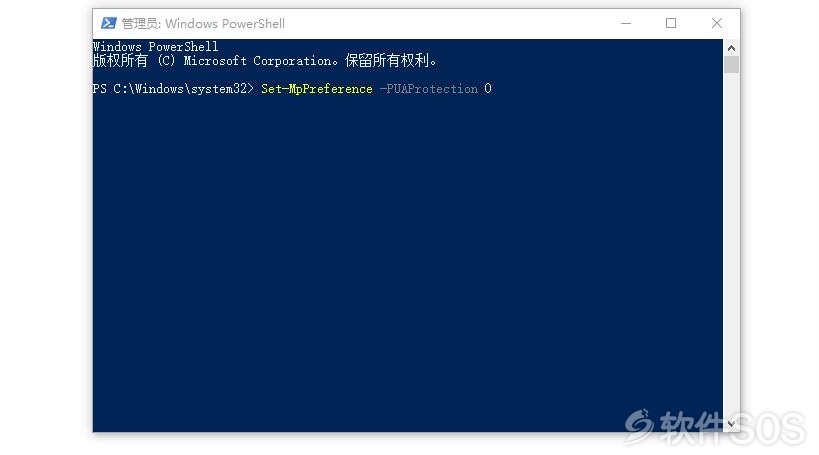Close the administrator PowerShell window
Image resolution: width=819 pixels, height=455 pixels.
coord(717,24)
